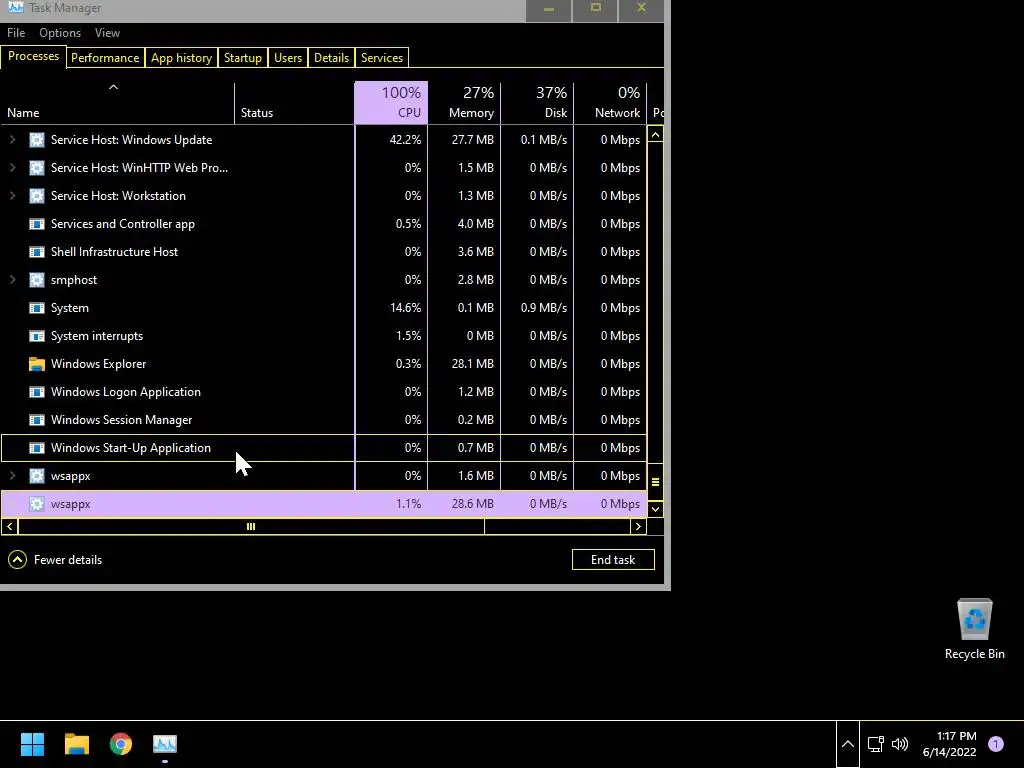The width and height of the screenshot is (1024, 768).
Task: Expand the first wsappx process group
Action: [12, 476]
